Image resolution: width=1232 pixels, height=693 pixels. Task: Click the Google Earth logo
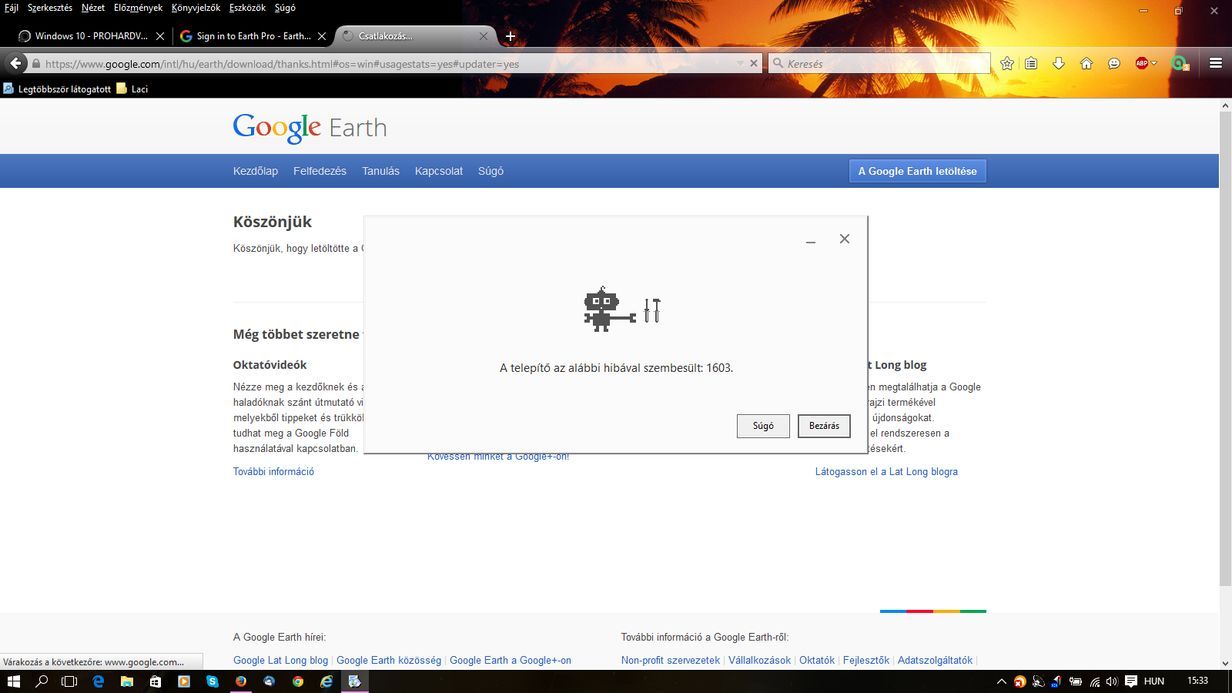(x=310, y=128)
